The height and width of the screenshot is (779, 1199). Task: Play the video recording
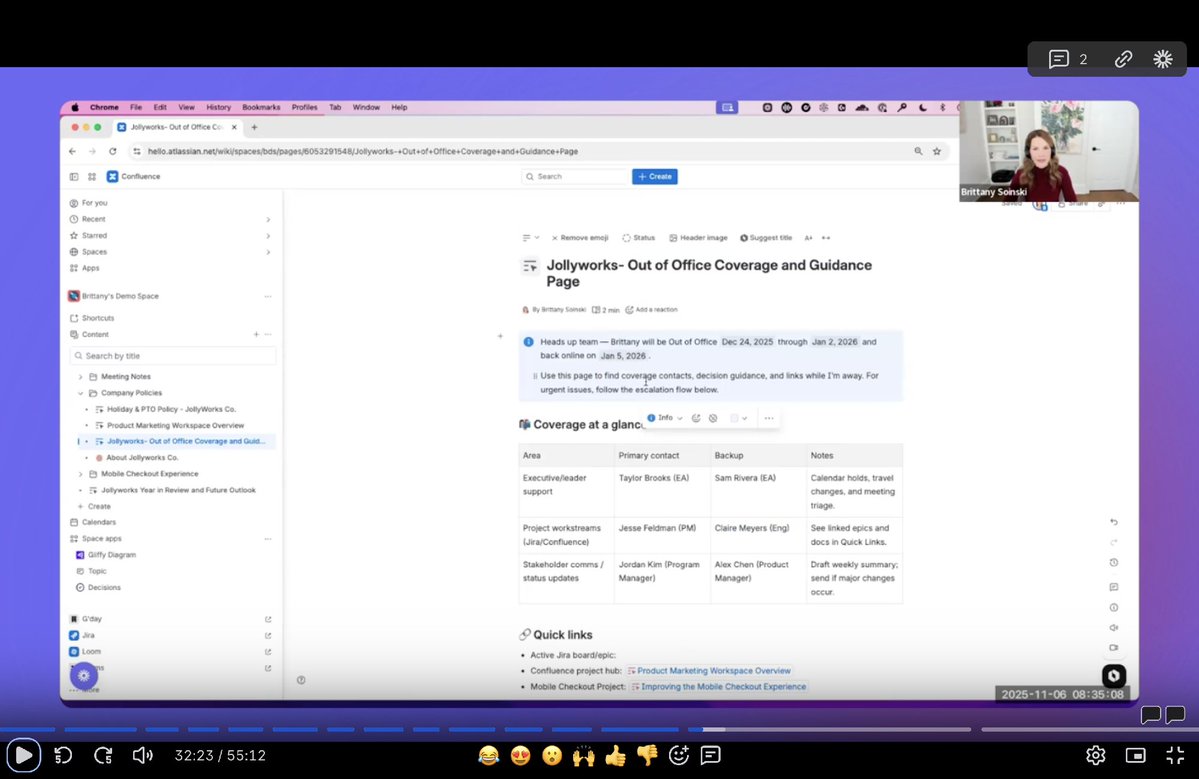click(24, 755)
